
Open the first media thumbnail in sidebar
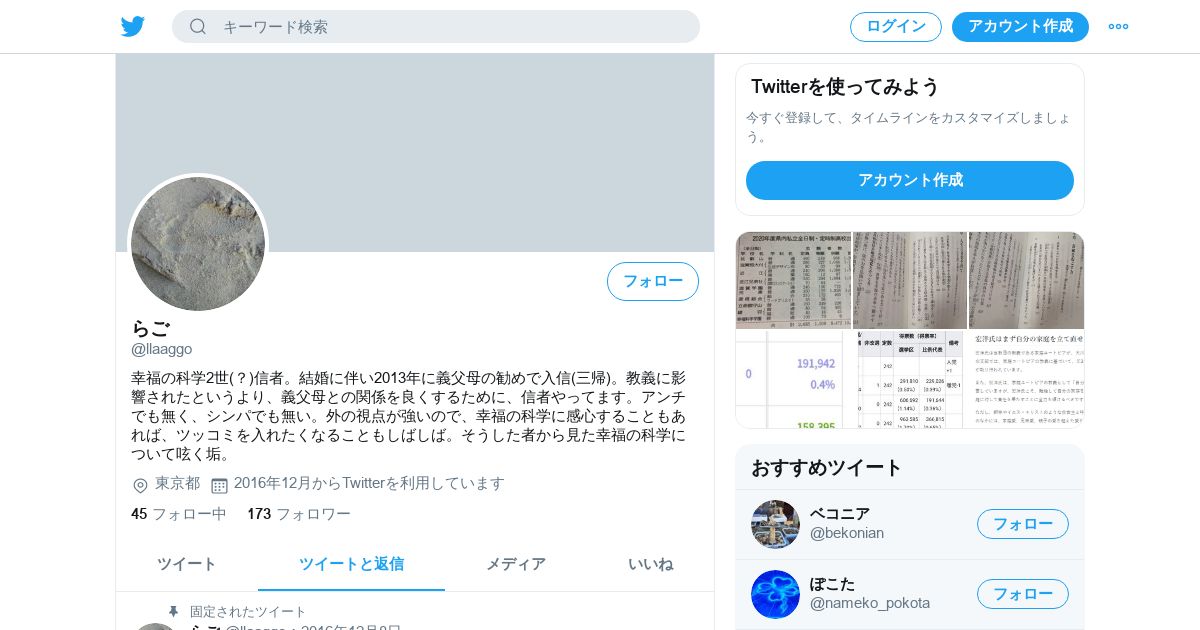[x=793, y=280]
